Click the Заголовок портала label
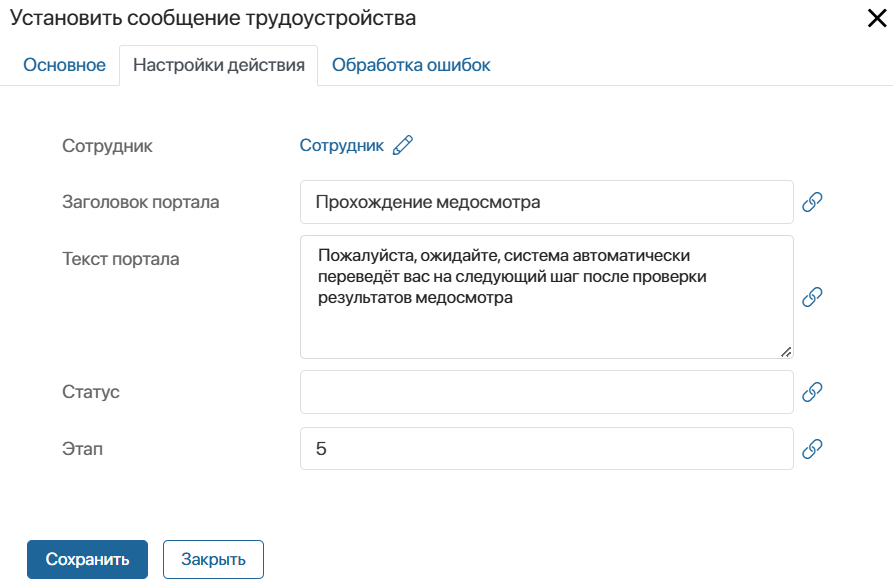 click(x=141, y=202)
